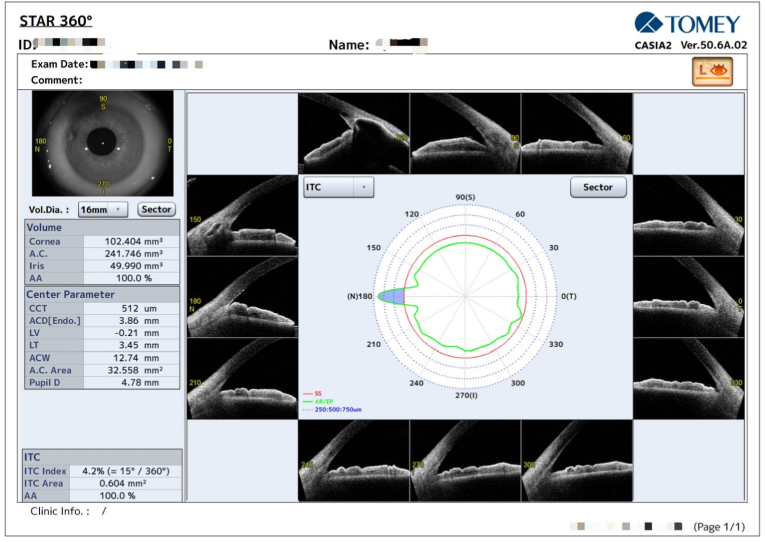The height and width of the screenshot is (542, 765).
Task: Open the 150 degree OCT scan image
Action: (x=242, y=216)
